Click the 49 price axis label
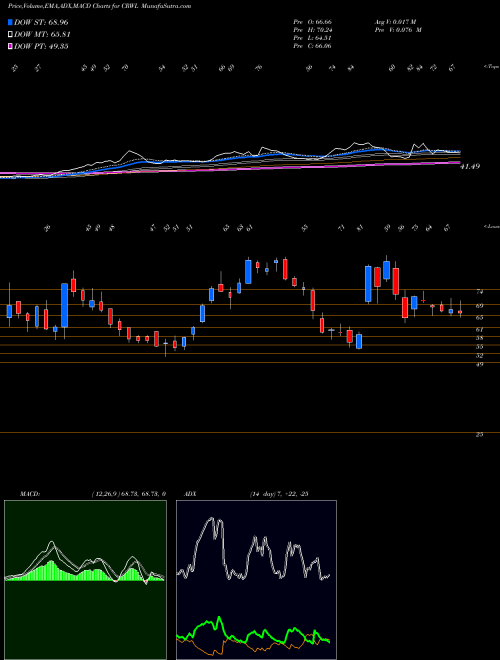 tap(479, 365)
